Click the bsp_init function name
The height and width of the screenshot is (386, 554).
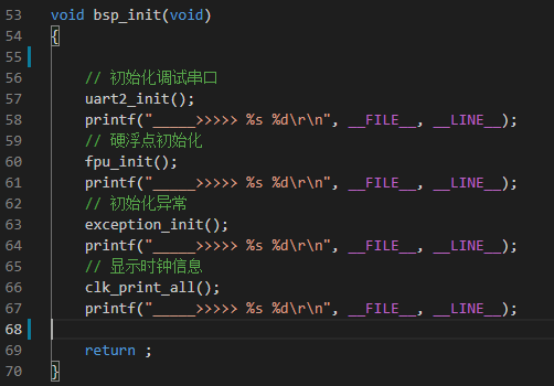coord(127,16)
